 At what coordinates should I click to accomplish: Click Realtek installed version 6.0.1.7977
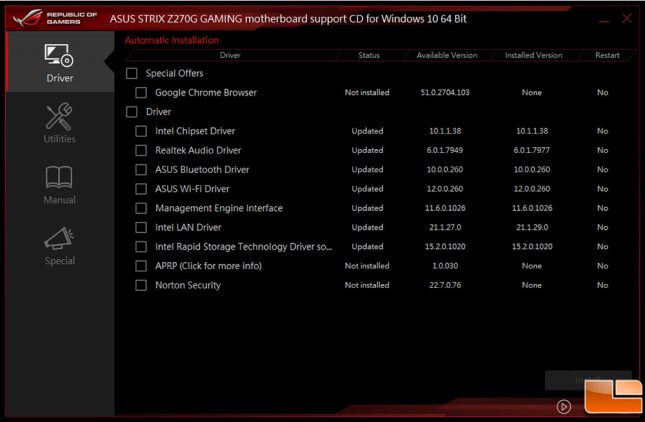[531, 151]
